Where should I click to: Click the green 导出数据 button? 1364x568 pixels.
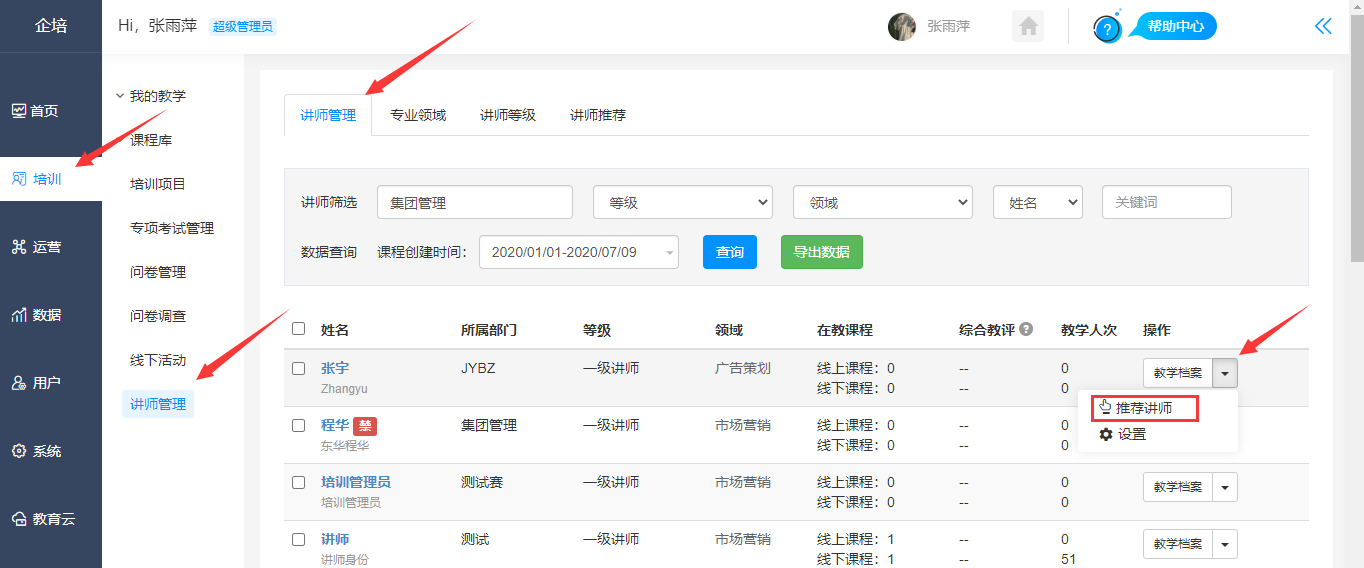(822, 252)
